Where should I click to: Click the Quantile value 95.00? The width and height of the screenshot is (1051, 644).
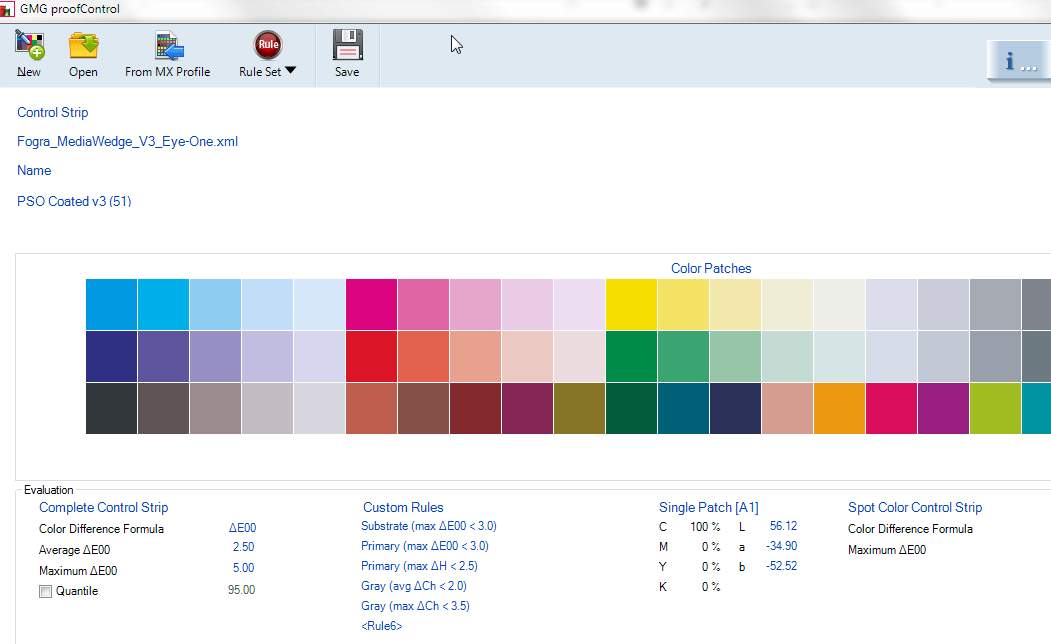point(241,590)
